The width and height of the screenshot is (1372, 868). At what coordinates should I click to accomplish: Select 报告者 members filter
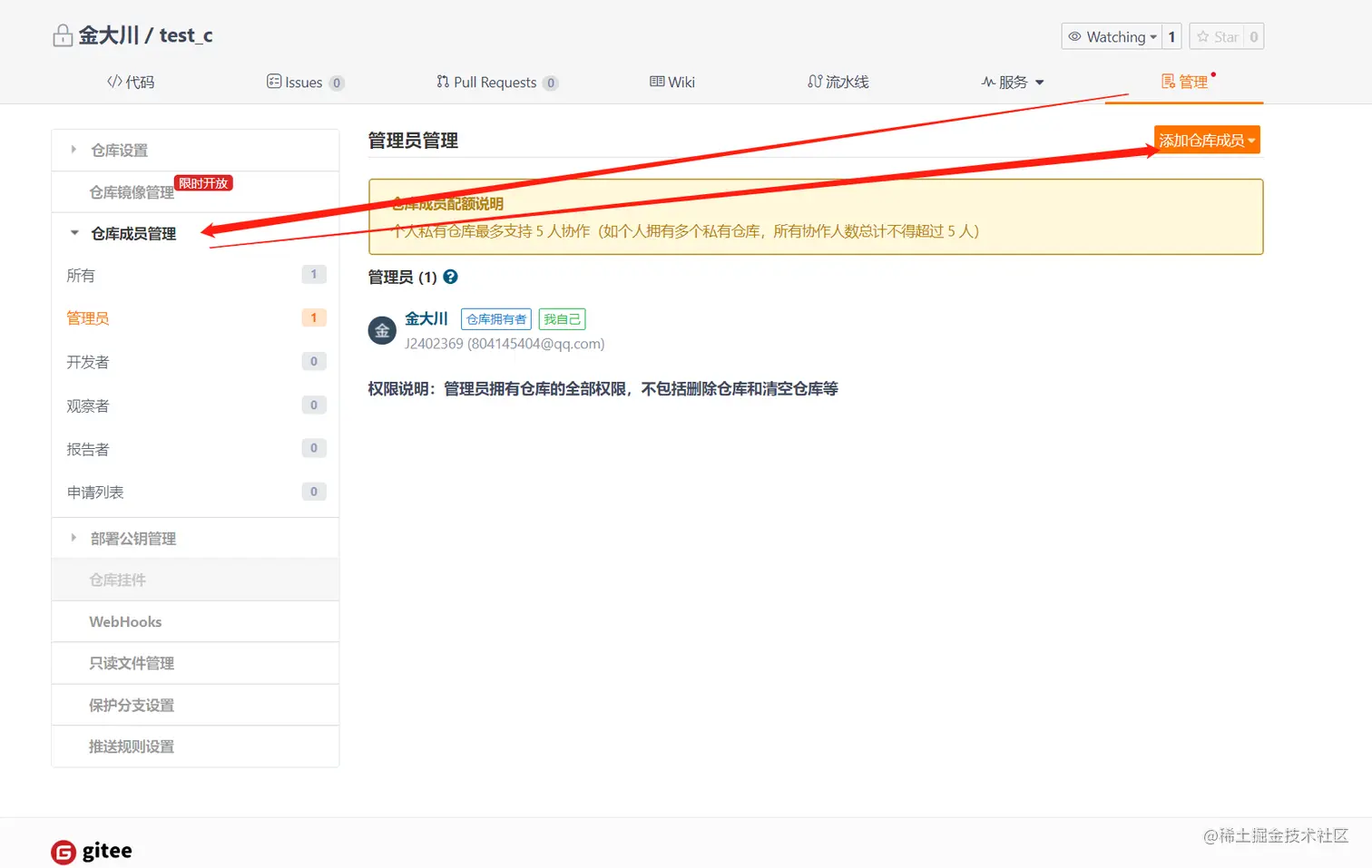(195, 449)
